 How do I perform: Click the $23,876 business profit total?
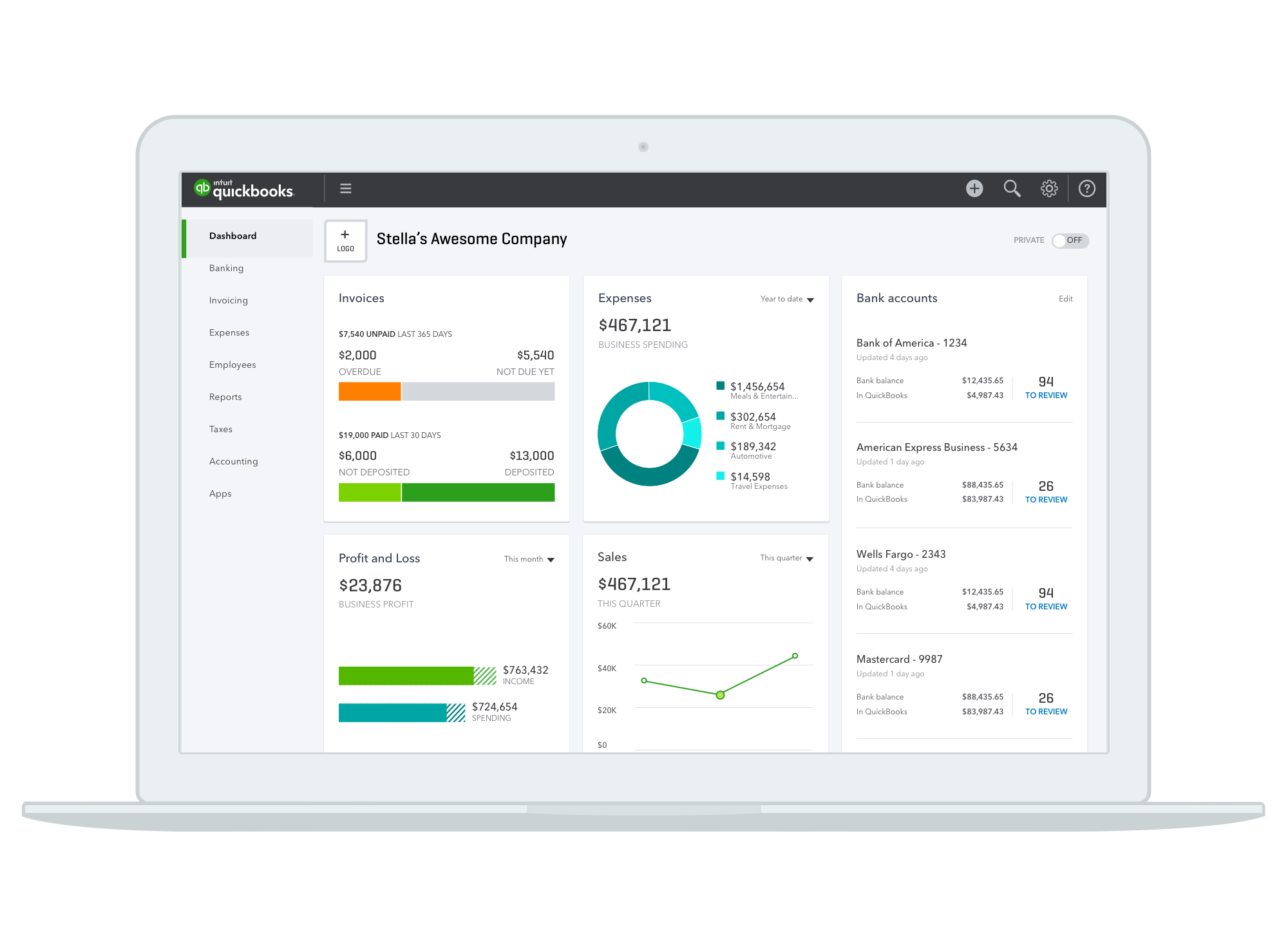pyautogui.click(x=370, y=586)
